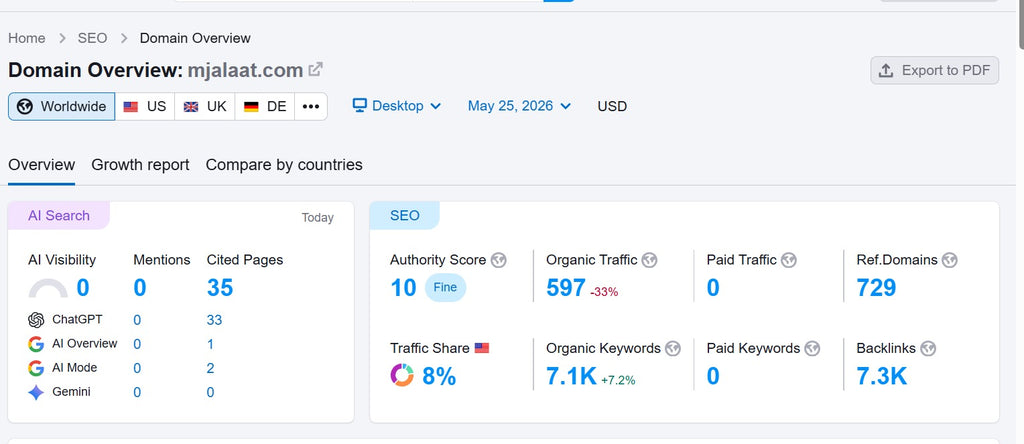Click Domain Overview in the breadcrumb
Image resolution: width=1024 pixels, height=444 pixels.
tap(195, 39)
